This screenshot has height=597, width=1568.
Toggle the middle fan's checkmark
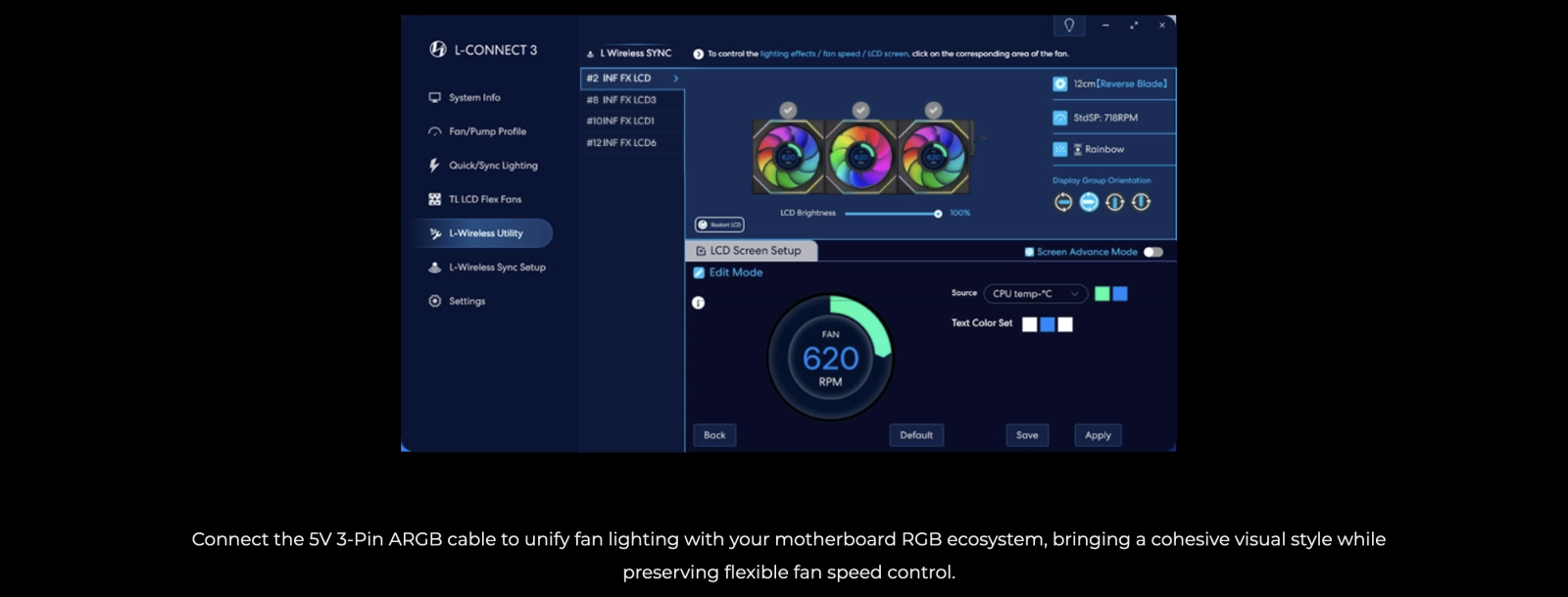860,110
